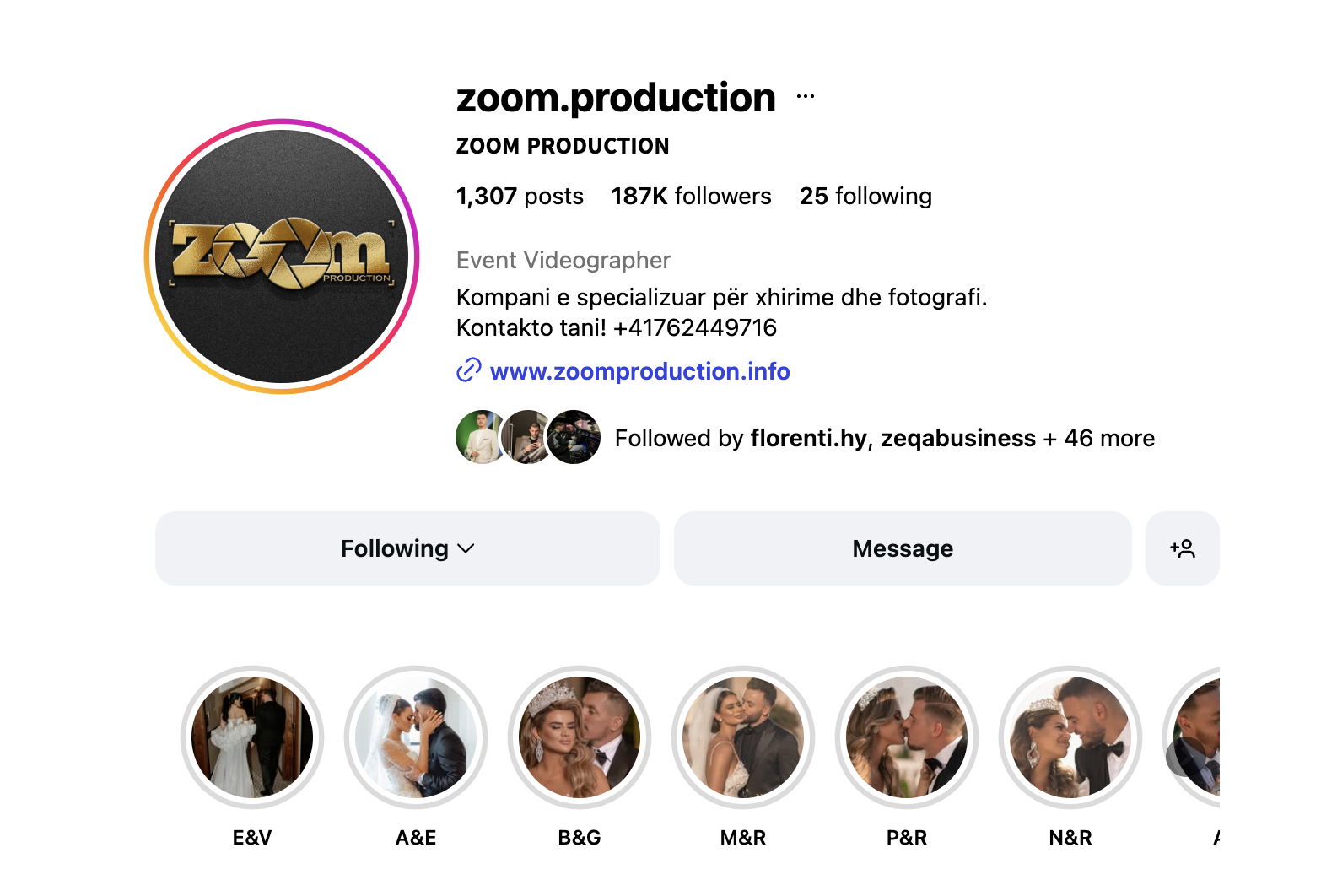Click the add similar accounts icon
Screen dimensions: 1321x896
(x=1182, y=548)
